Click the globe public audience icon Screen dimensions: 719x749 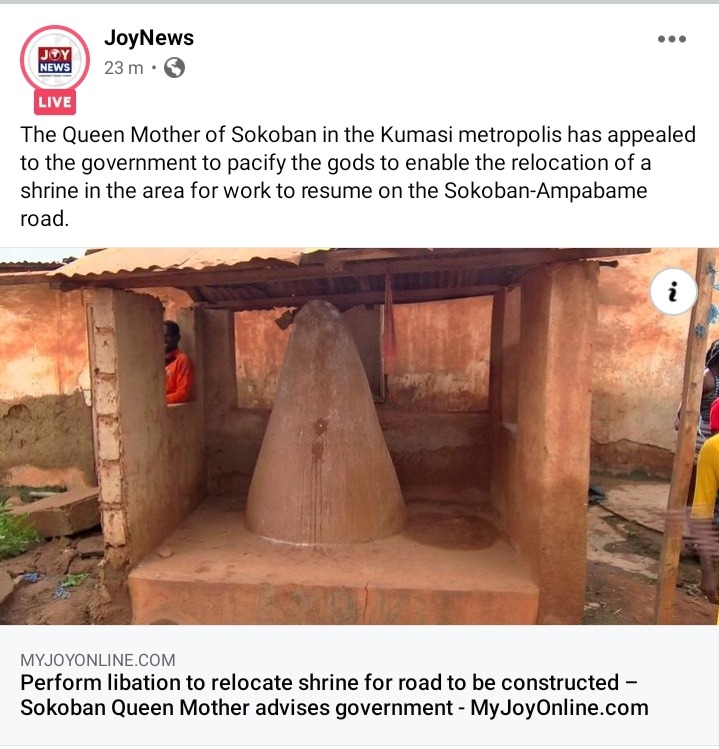(174, 68)
